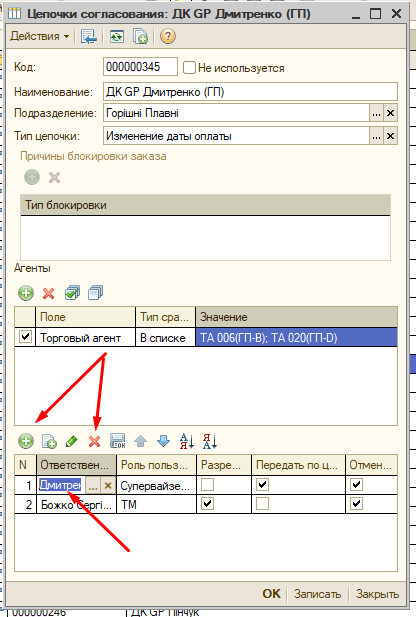
Task: Delete responsible person with red X icon
Action: (94, 441)
